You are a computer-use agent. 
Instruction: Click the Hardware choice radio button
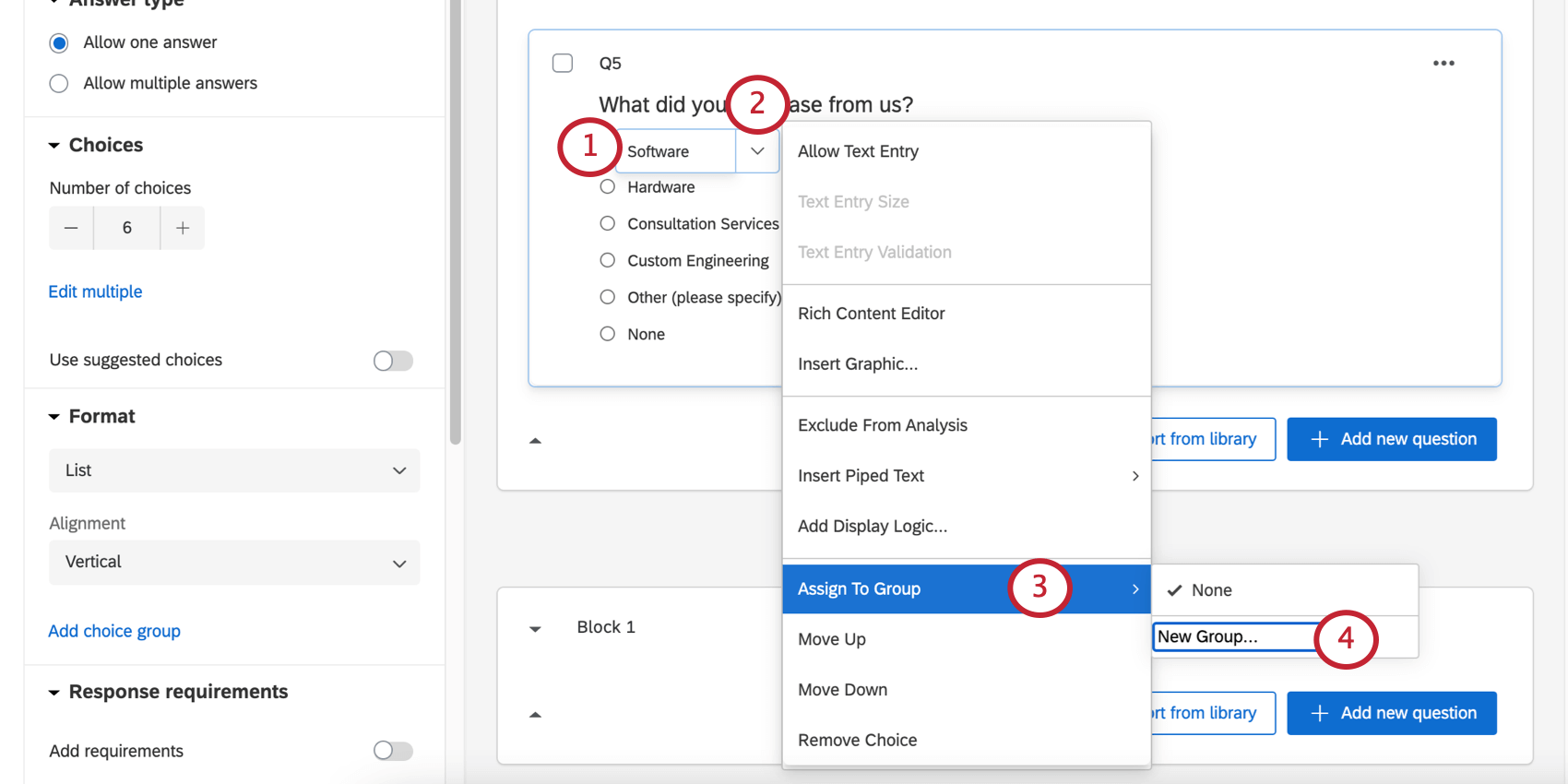click(607, 187)
